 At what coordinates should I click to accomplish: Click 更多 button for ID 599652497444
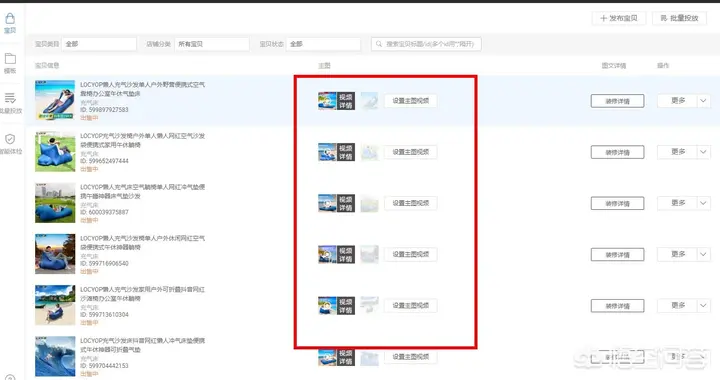tap(678, 152)
